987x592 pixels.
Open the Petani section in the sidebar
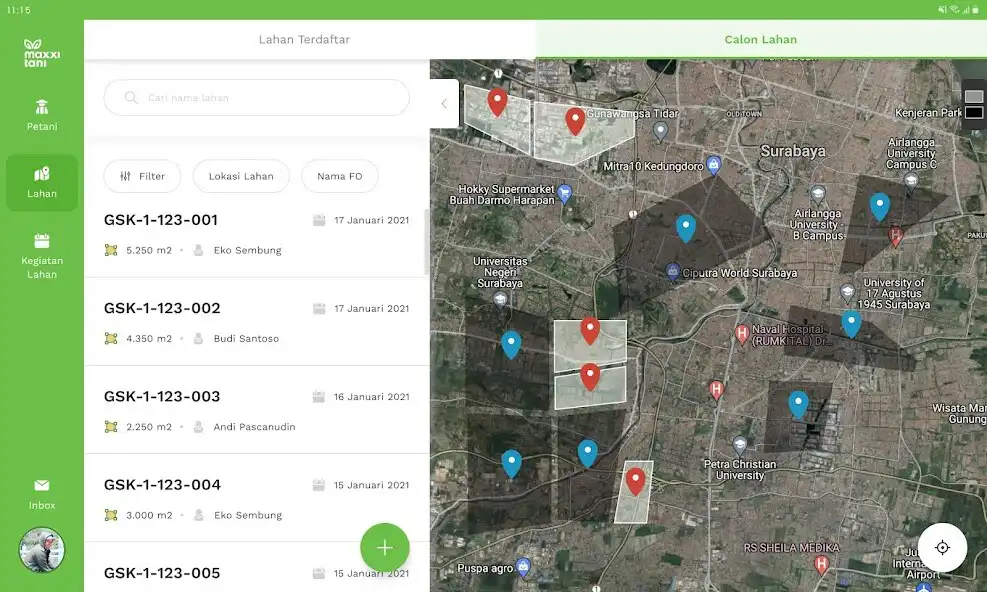click(x=41, y=113)
